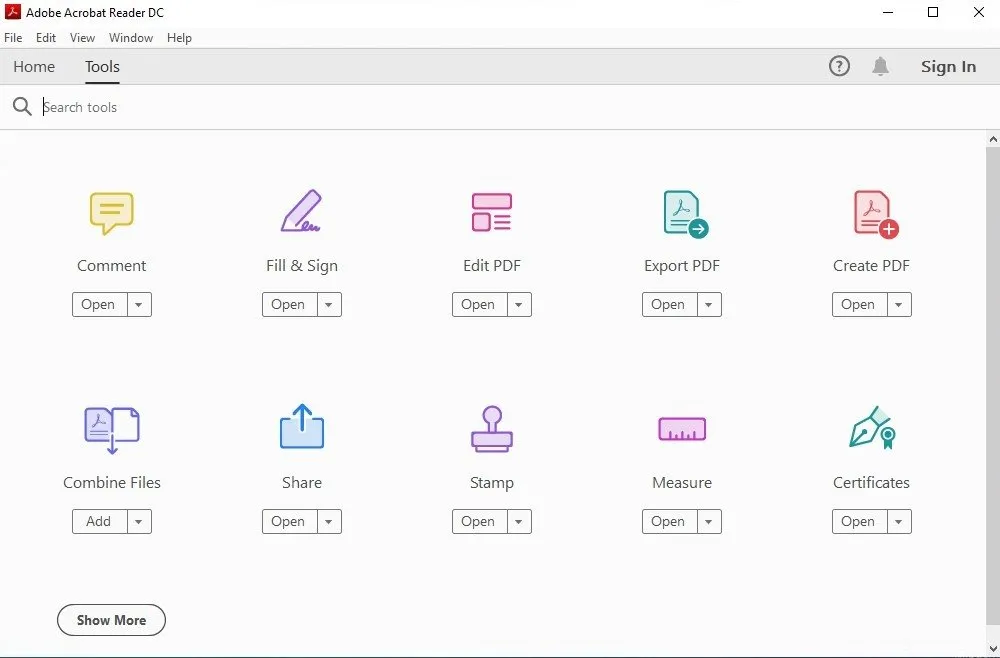1000x658 pixels.
Task: Open the help question mark icon
Action: pyautogui.click(x=839, y=66)
